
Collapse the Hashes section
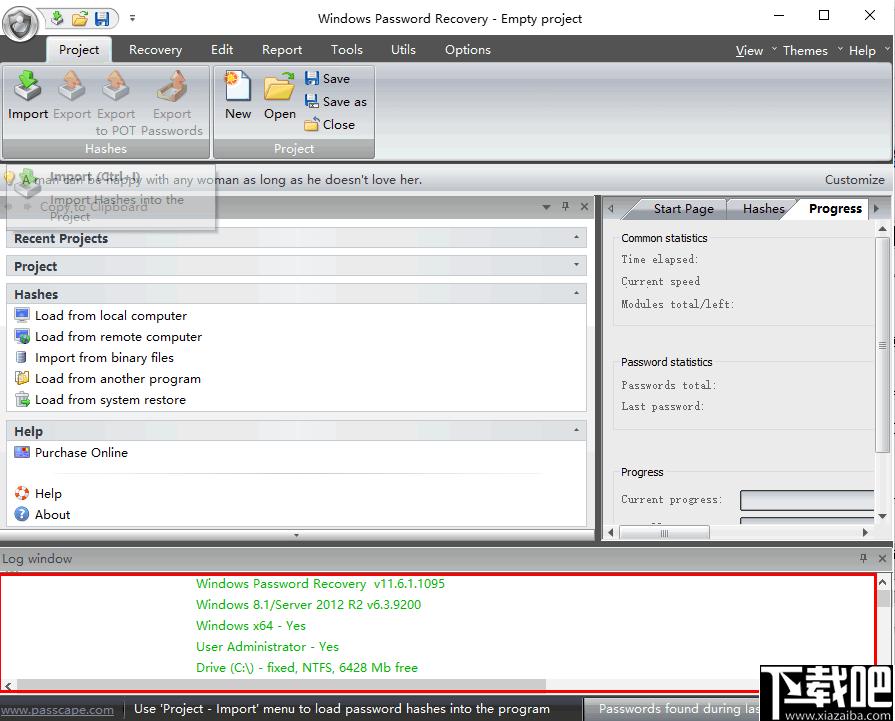(x=576, y=293)
